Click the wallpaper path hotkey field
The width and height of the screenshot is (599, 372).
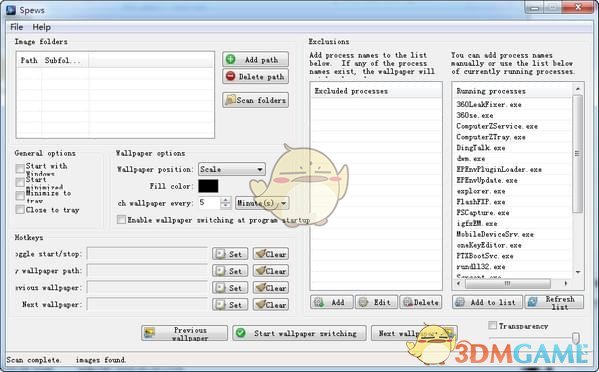click(147, 270)
